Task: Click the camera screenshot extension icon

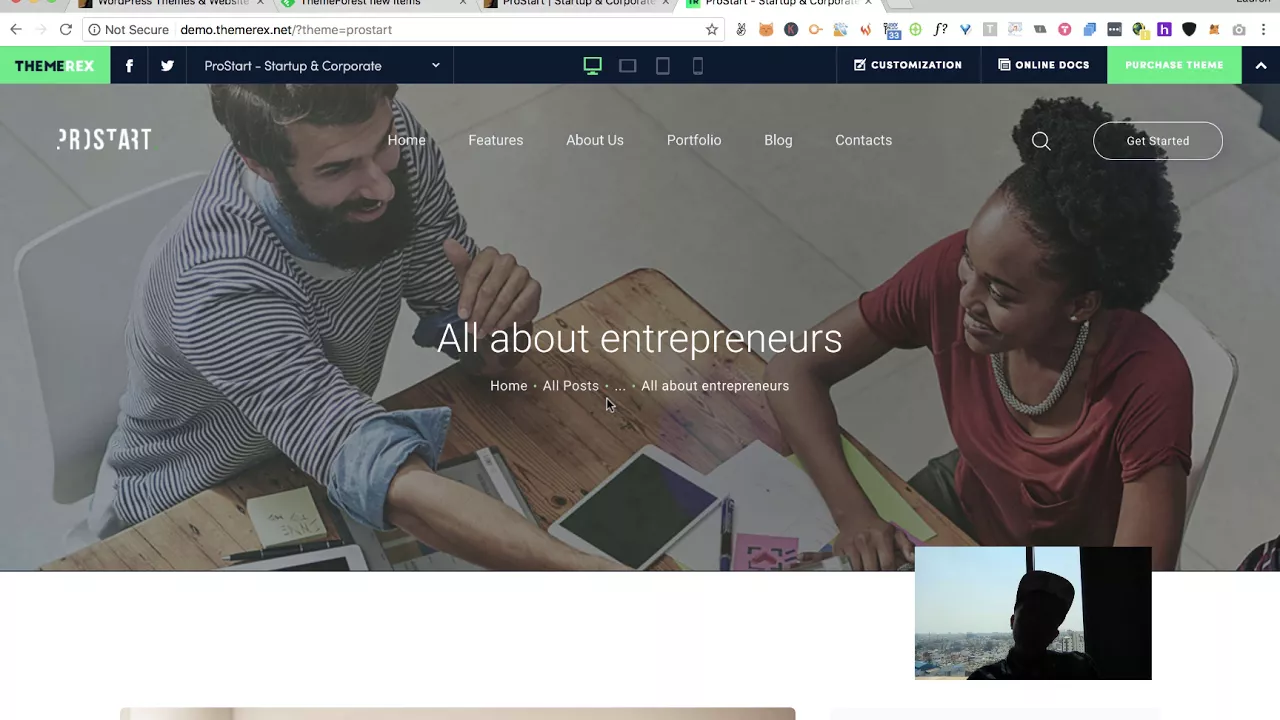Action: [x=1239, y=30]
